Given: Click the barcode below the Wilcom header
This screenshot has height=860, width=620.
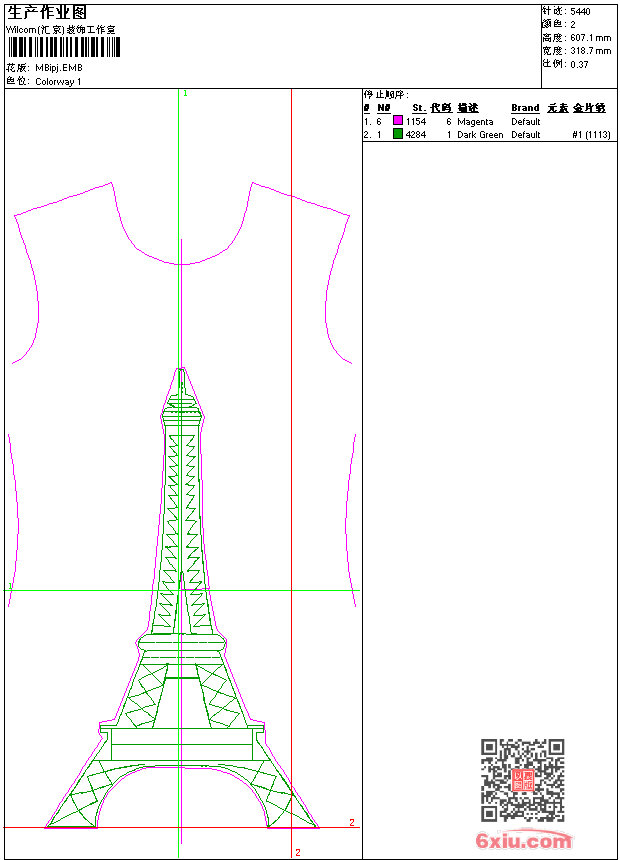Looking at the screenshot, I should coord(59,48).
